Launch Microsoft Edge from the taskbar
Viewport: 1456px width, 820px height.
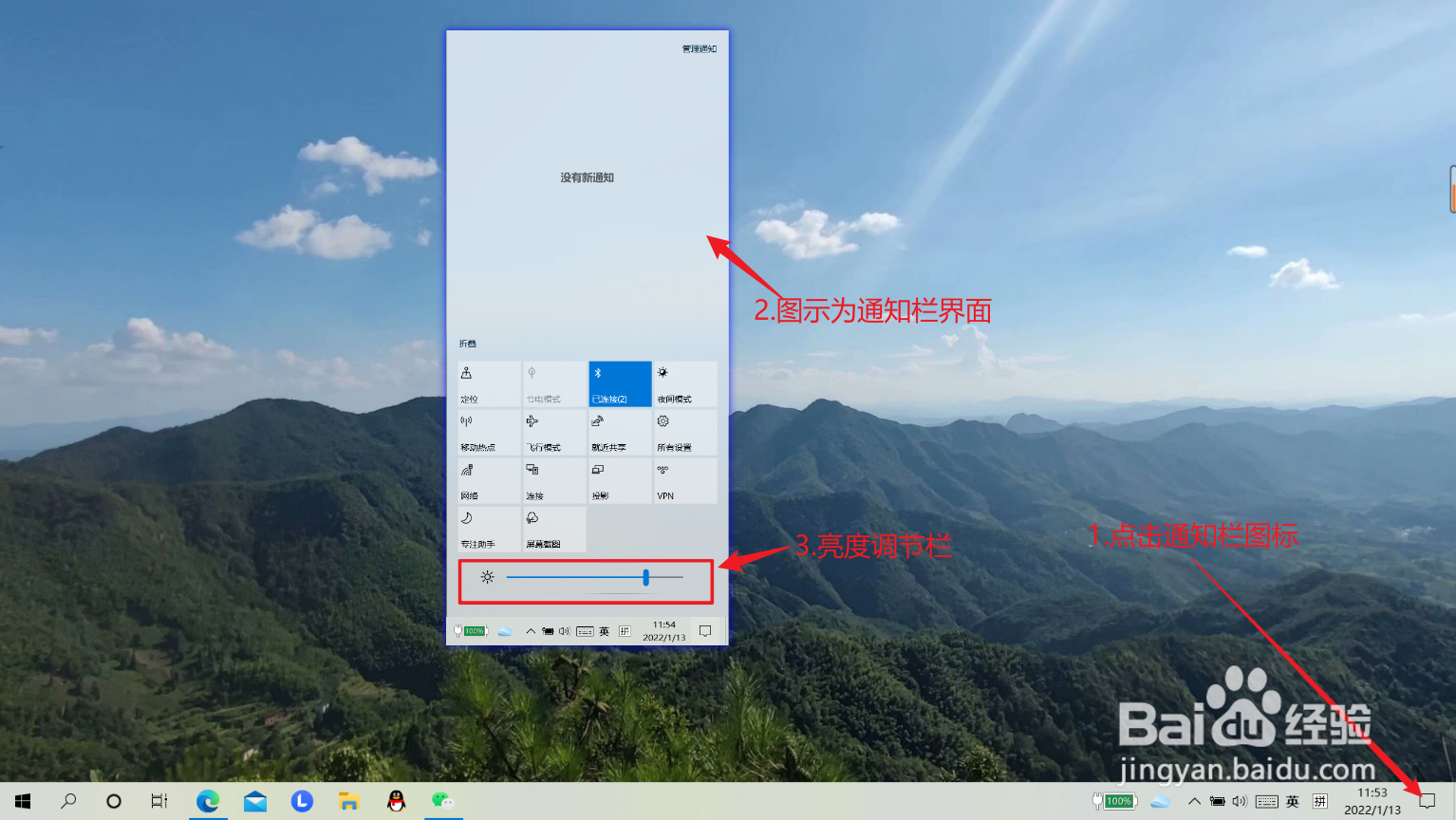point(208,801)
